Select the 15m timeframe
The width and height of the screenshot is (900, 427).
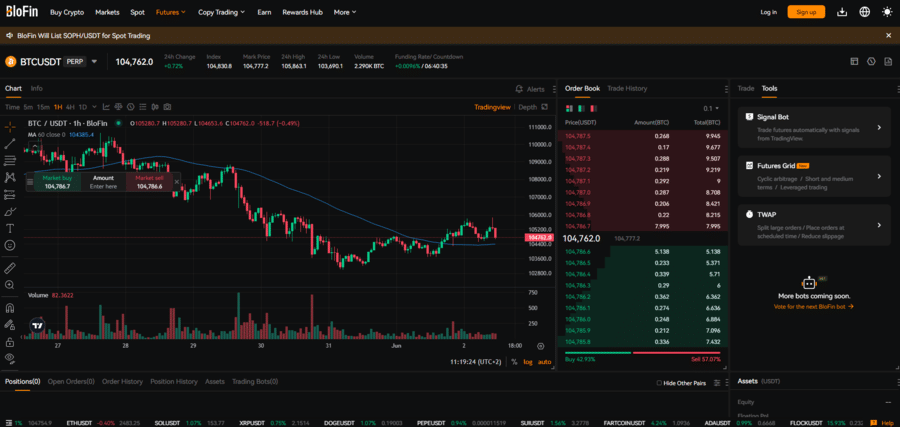[x=43, y=107]
